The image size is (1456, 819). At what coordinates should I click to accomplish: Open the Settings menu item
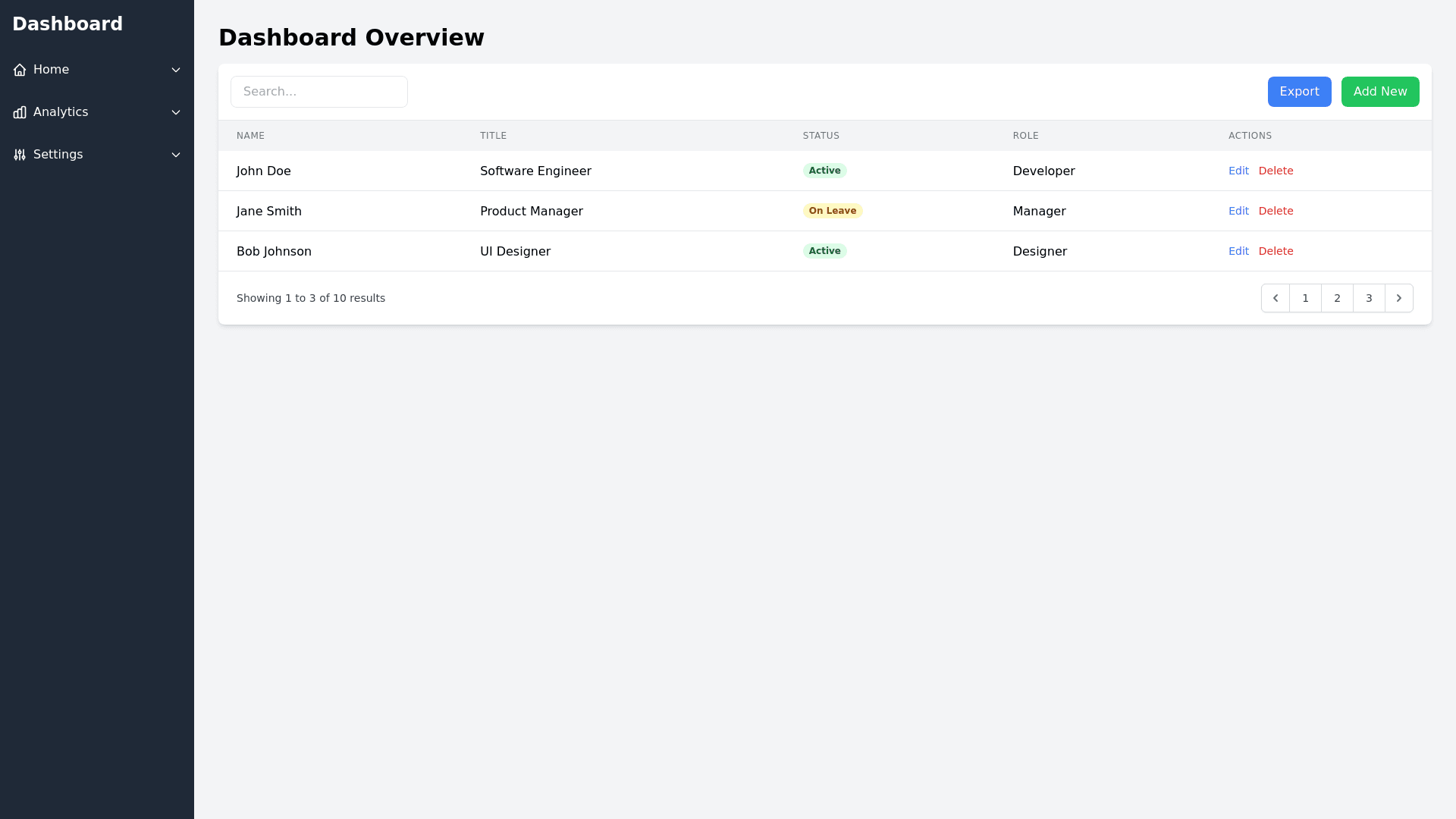[x=58, y=154]
